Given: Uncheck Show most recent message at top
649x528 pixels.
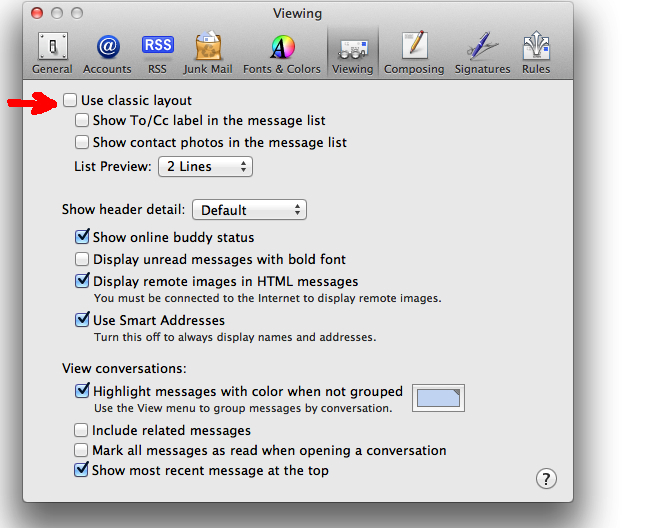Looking at the screenshot, I should pyautogui.click(x=81, y=470).
